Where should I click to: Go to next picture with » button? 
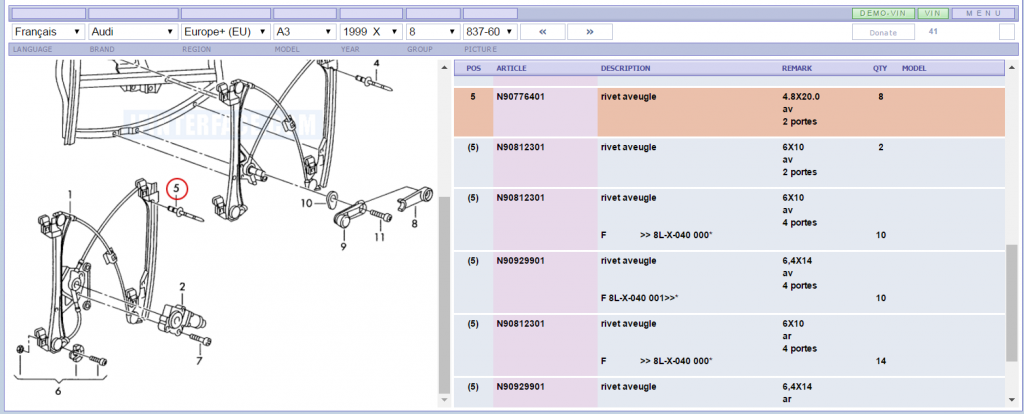click(x=590, y=31)
